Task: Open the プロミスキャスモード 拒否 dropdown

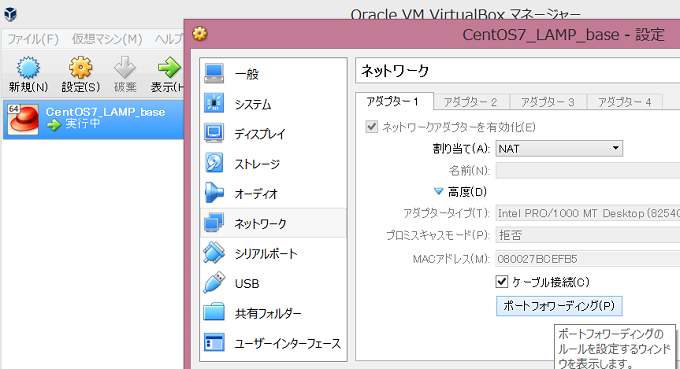Action: coord(588,235)
